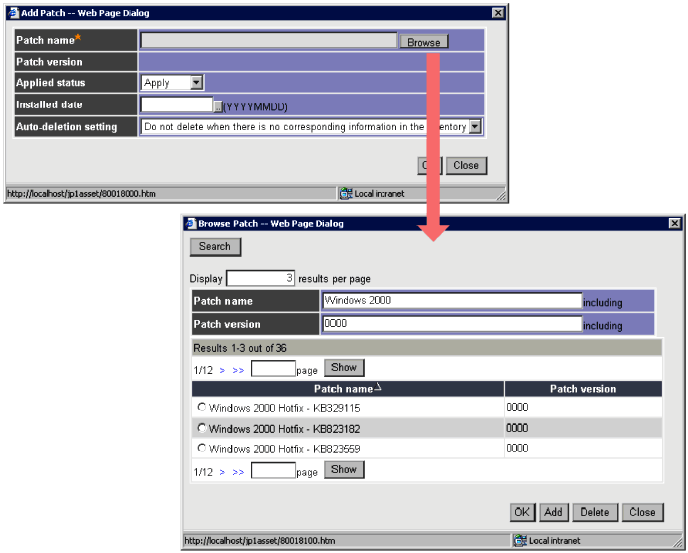
Task: Click Close button in Add Patch dialog
Action: (466, 165)
